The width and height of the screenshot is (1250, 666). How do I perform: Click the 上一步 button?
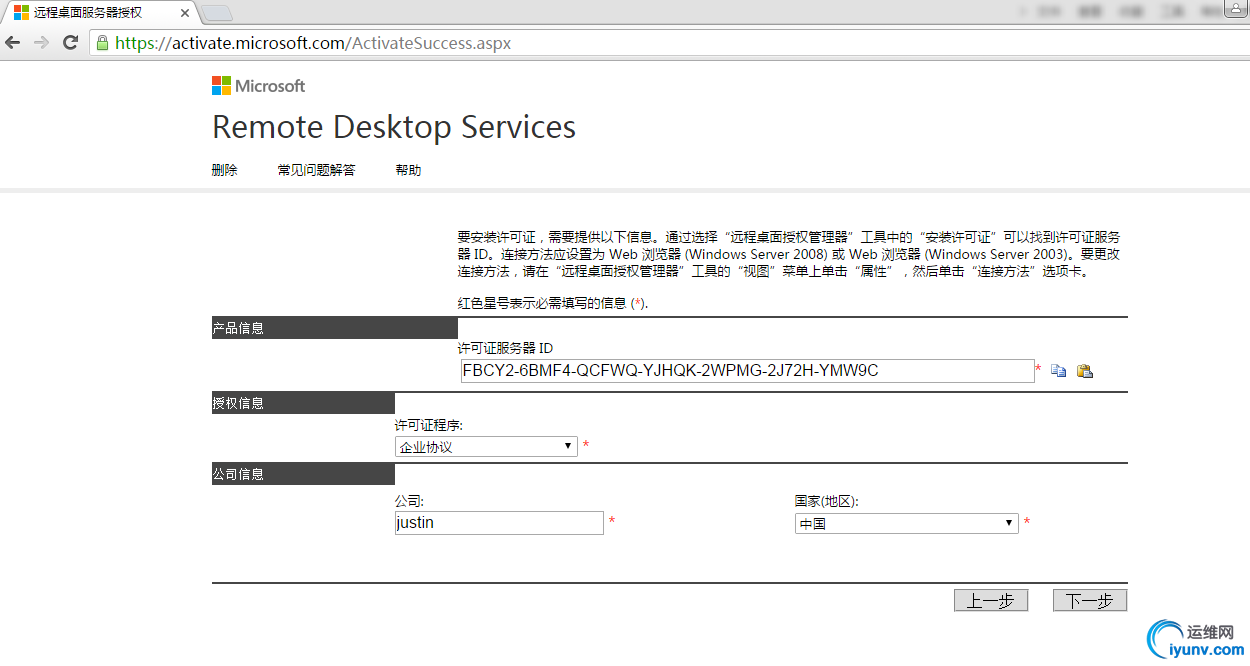pos(991,600)
